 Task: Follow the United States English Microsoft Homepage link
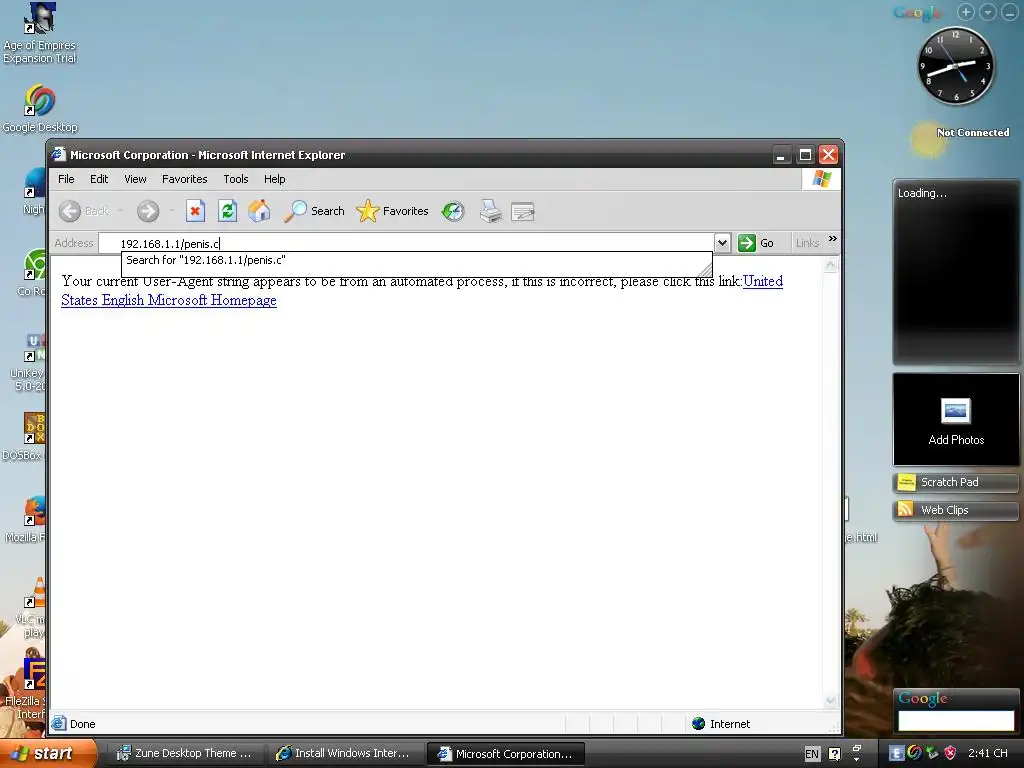(x=168, y=300)
